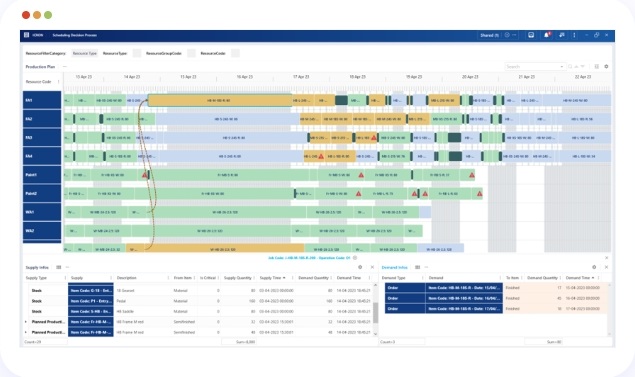This screenshot has height=377, width=635.
Task: Click the warning triangle on Paint1 row near 14 Apr
Action: (145, 175)
